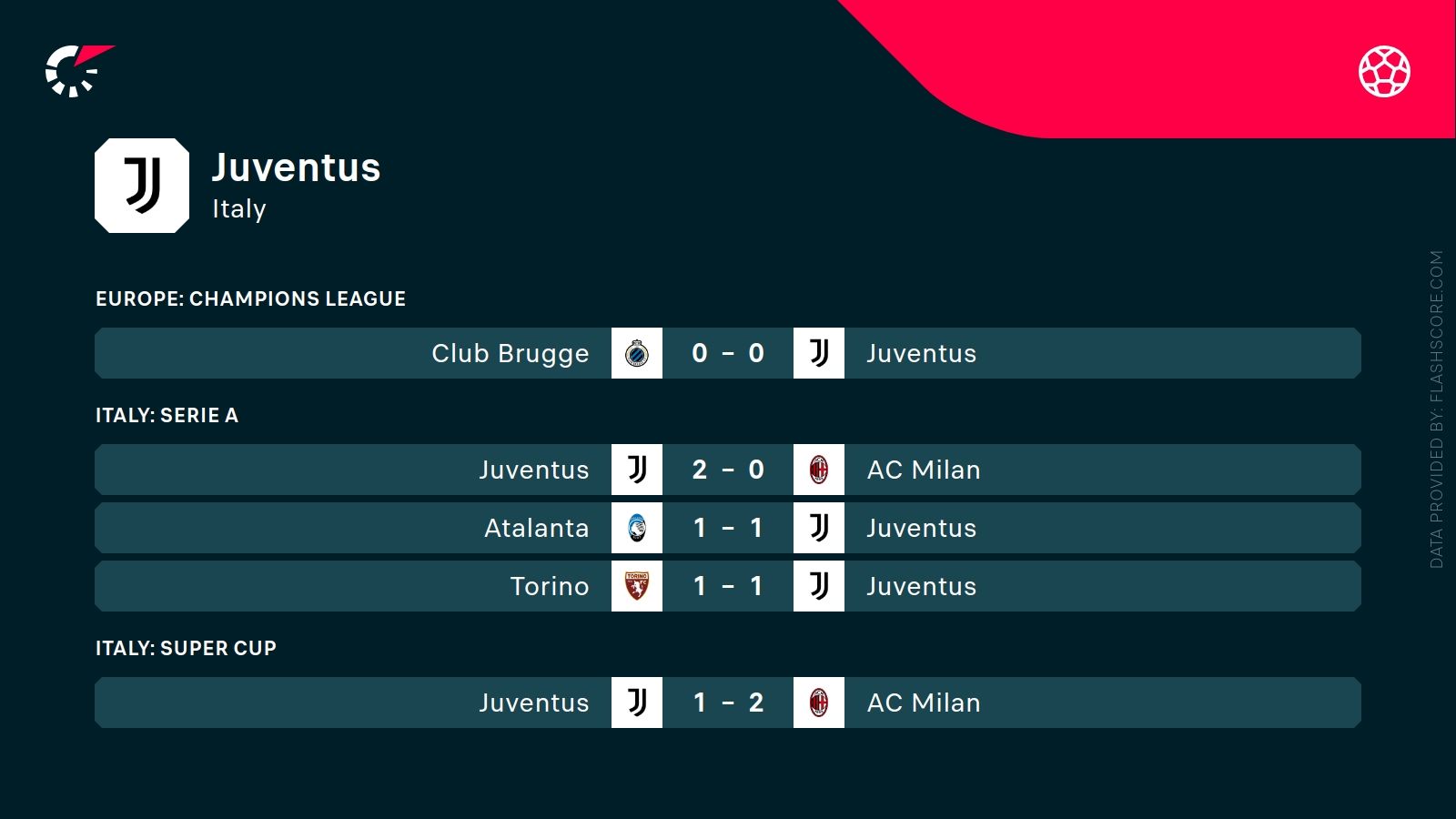Click the Torino crest icon

tap(637, 586)
